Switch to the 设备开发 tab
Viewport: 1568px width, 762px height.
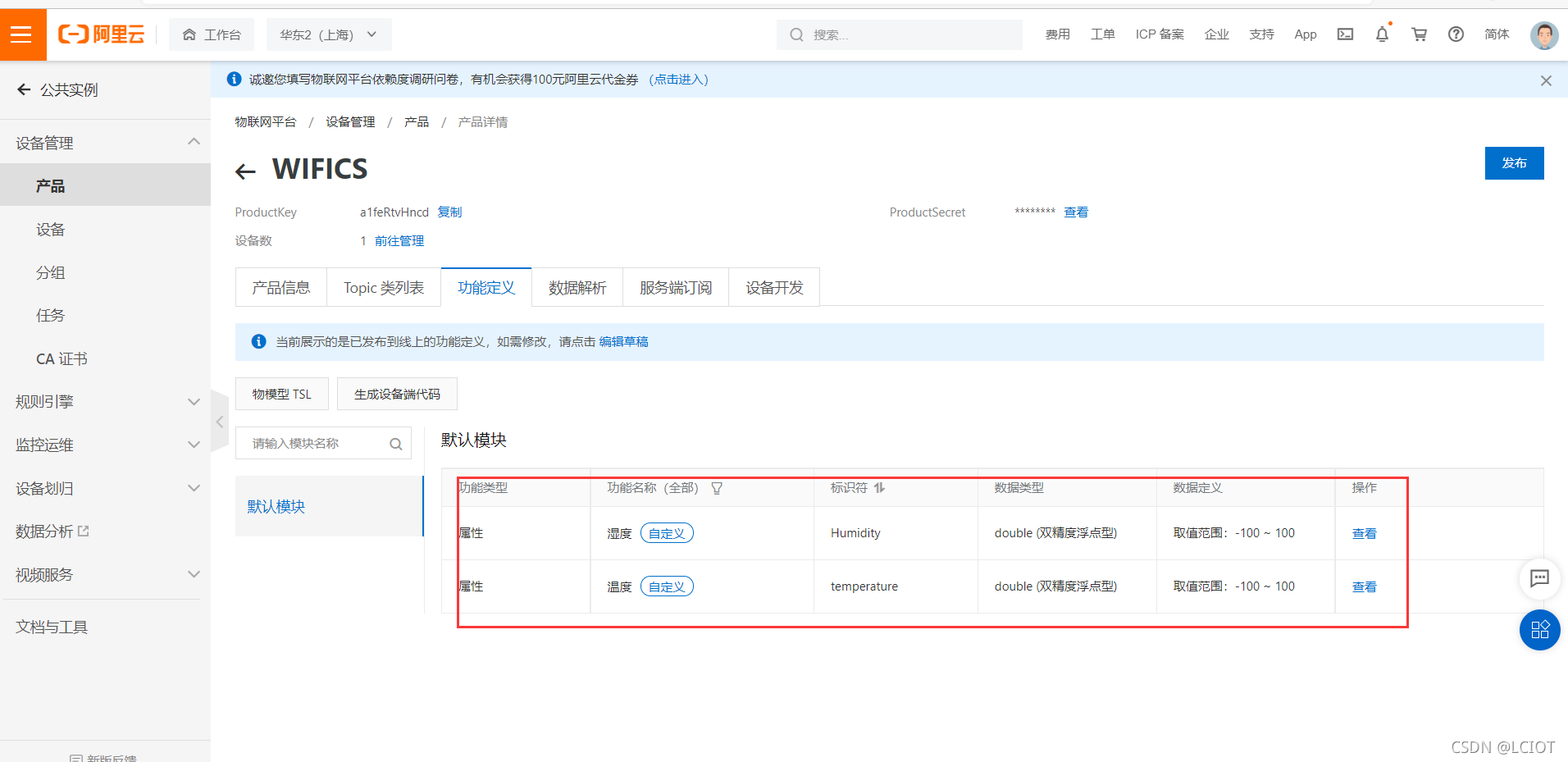774,287
